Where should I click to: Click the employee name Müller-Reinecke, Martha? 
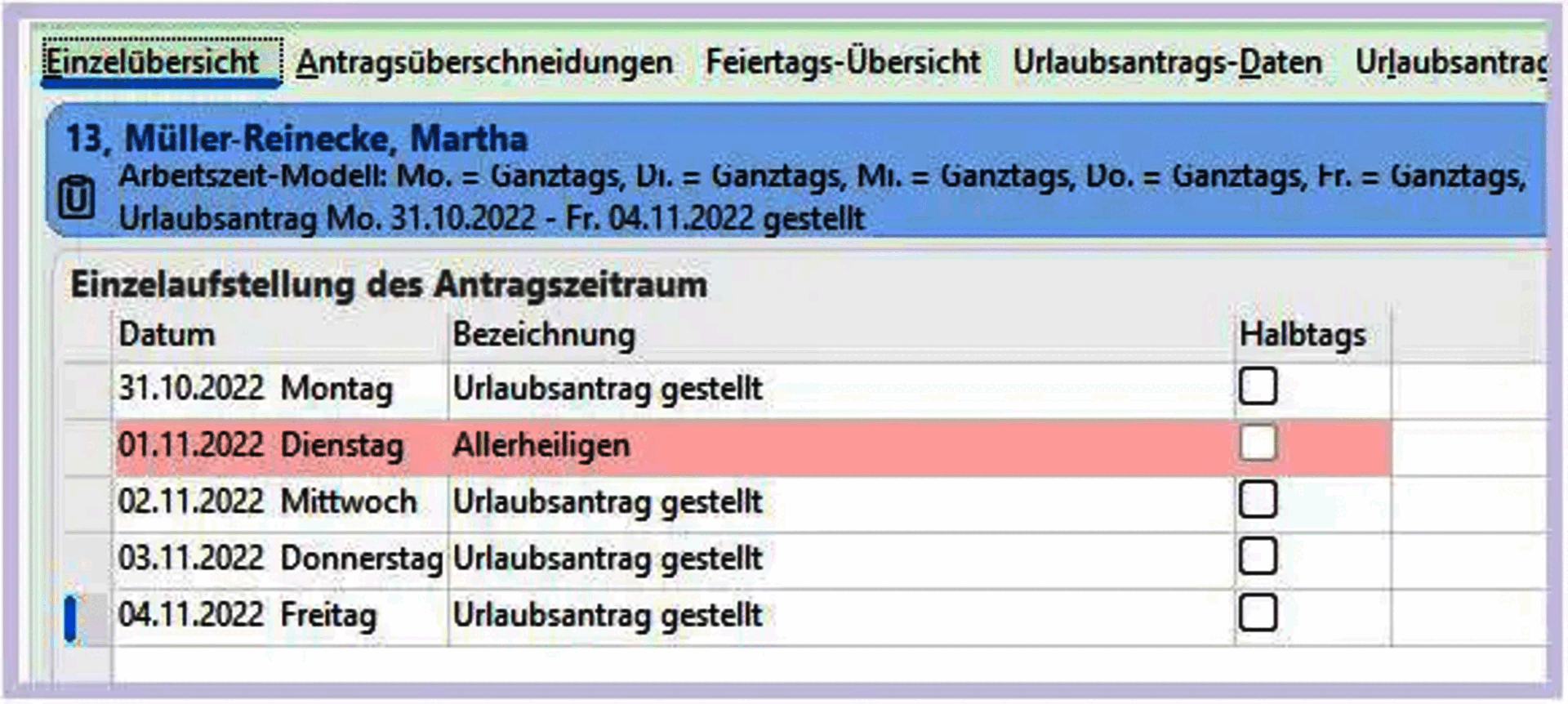(x=326, y=139)
